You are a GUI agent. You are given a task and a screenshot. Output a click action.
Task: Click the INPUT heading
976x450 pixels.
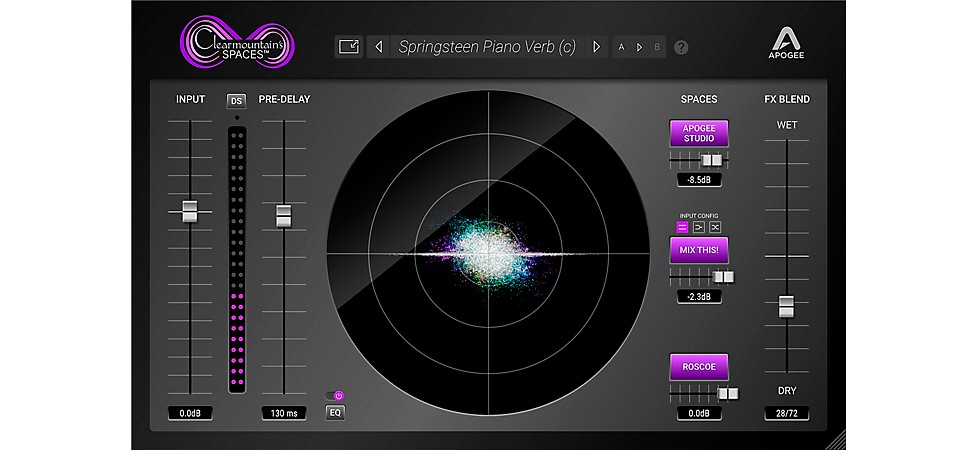click(x=190, y=99)
